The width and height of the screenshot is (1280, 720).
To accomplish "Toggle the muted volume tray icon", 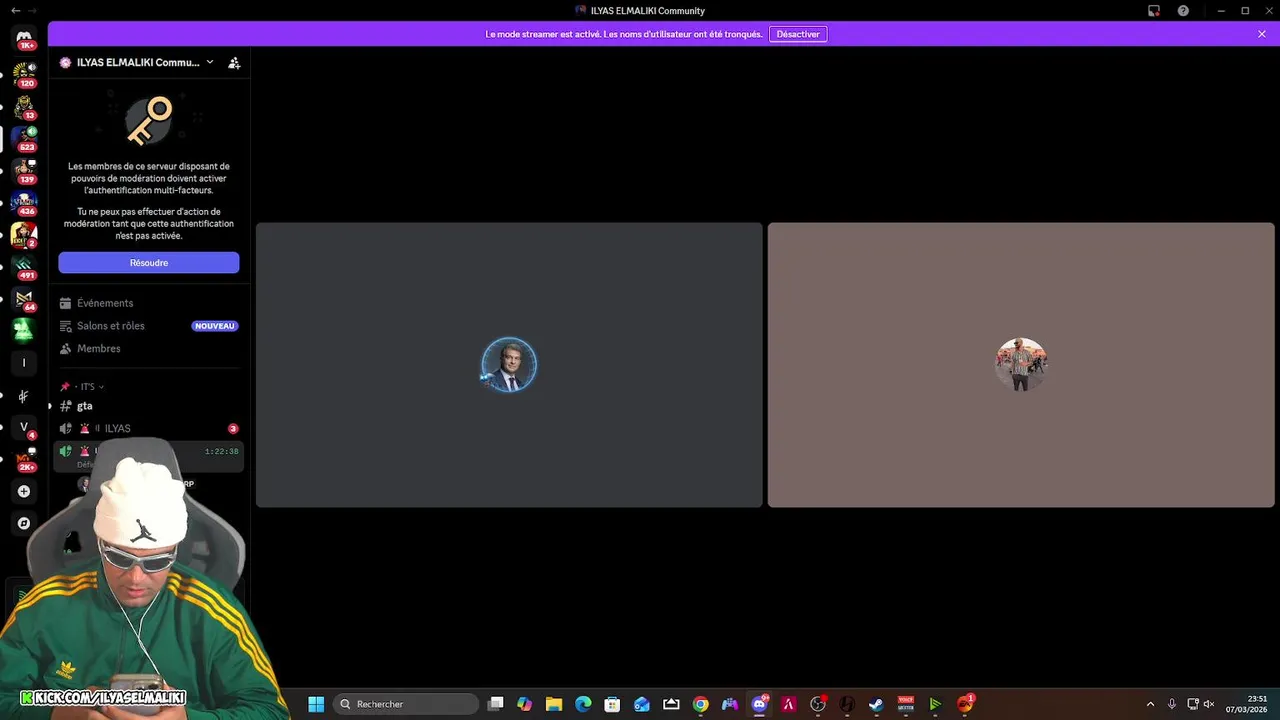I will click(1208, 704).
